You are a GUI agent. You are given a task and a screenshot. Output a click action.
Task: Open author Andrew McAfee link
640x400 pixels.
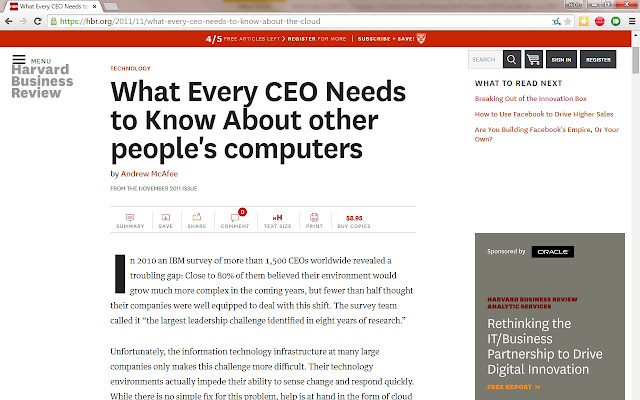click(149, 174)
